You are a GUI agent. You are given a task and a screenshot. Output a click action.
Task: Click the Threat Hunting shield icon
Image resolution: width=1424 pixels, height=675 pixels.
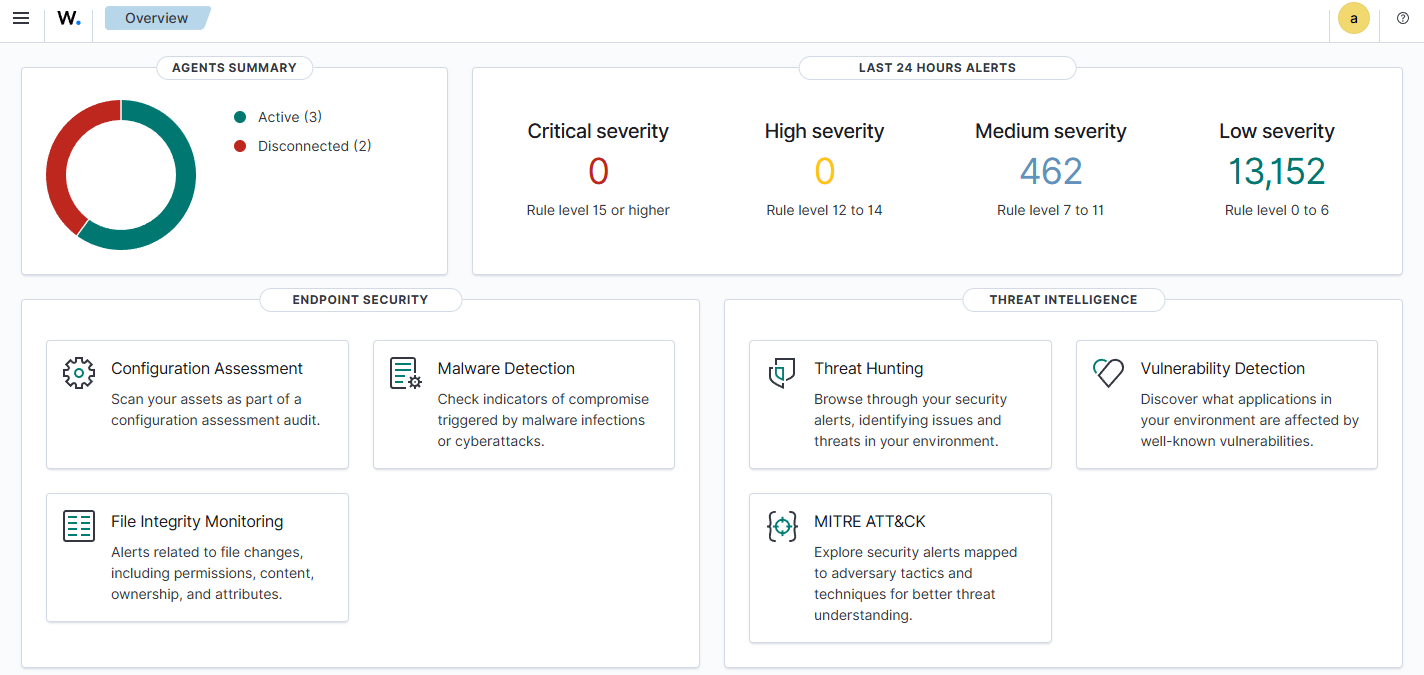coord(781,373)
